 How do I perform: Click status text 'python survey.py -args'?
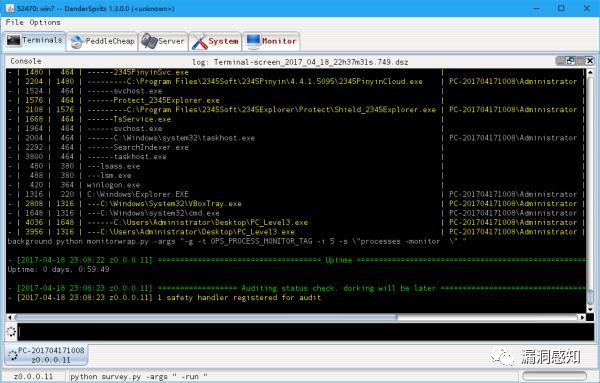(x=139, y=376)
